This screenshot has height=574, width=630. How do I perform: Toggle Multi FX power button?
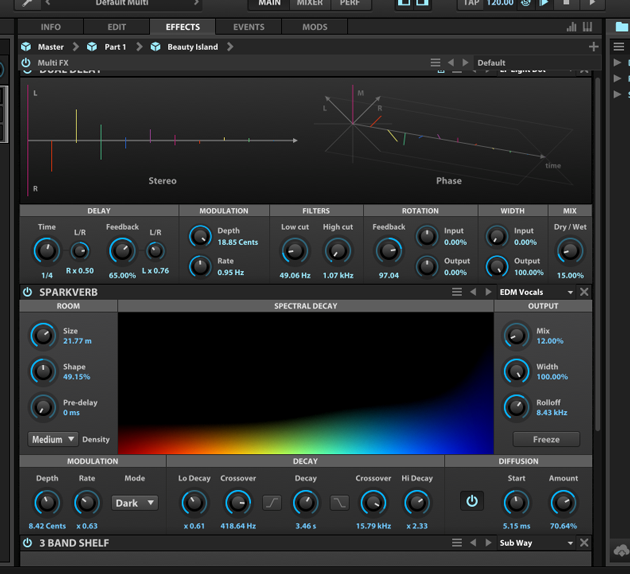pos(26,63)
